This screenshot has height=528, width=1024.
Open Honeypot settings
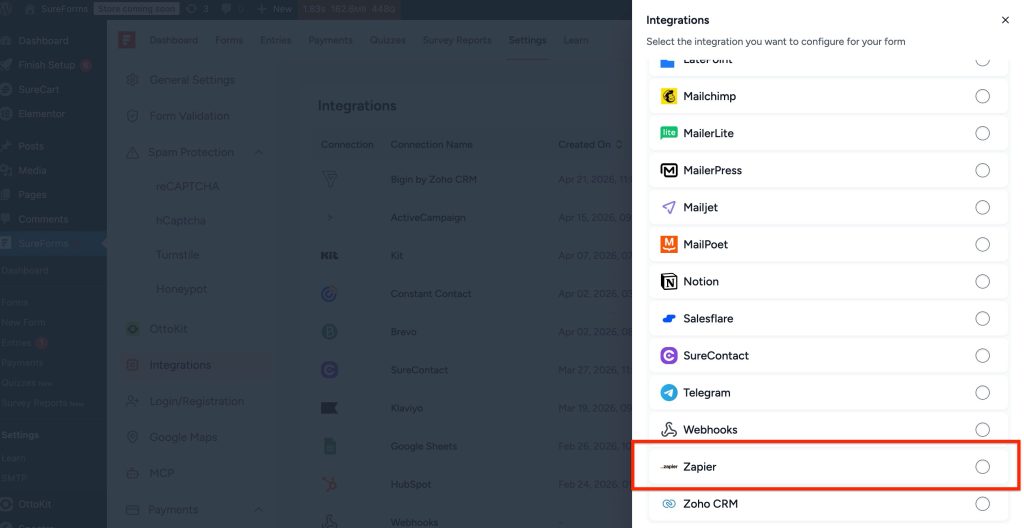tap(182, 289)
